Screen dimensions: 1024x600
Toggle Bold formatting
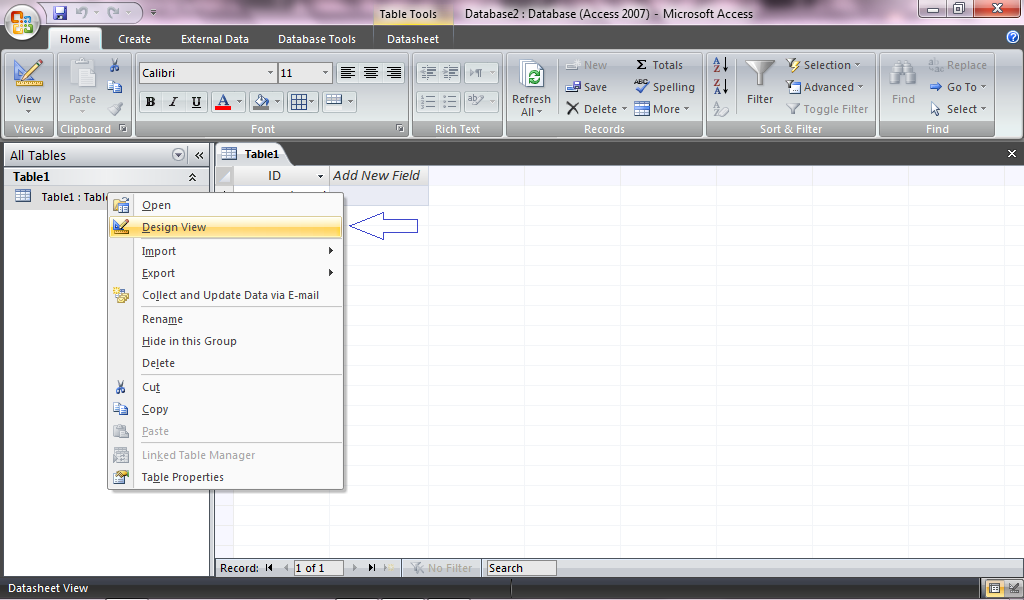(x=150, y=101)
